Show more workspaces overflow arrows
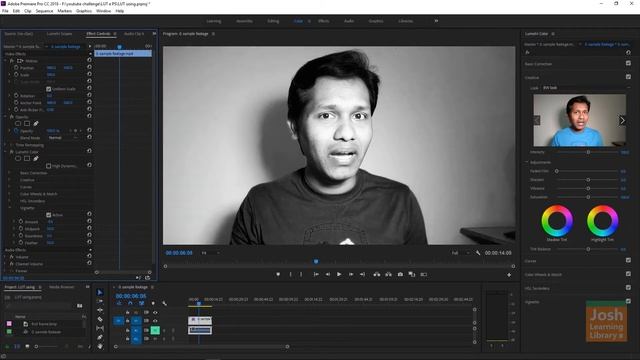This screenshot has height=360, width=640. [436, 21]
